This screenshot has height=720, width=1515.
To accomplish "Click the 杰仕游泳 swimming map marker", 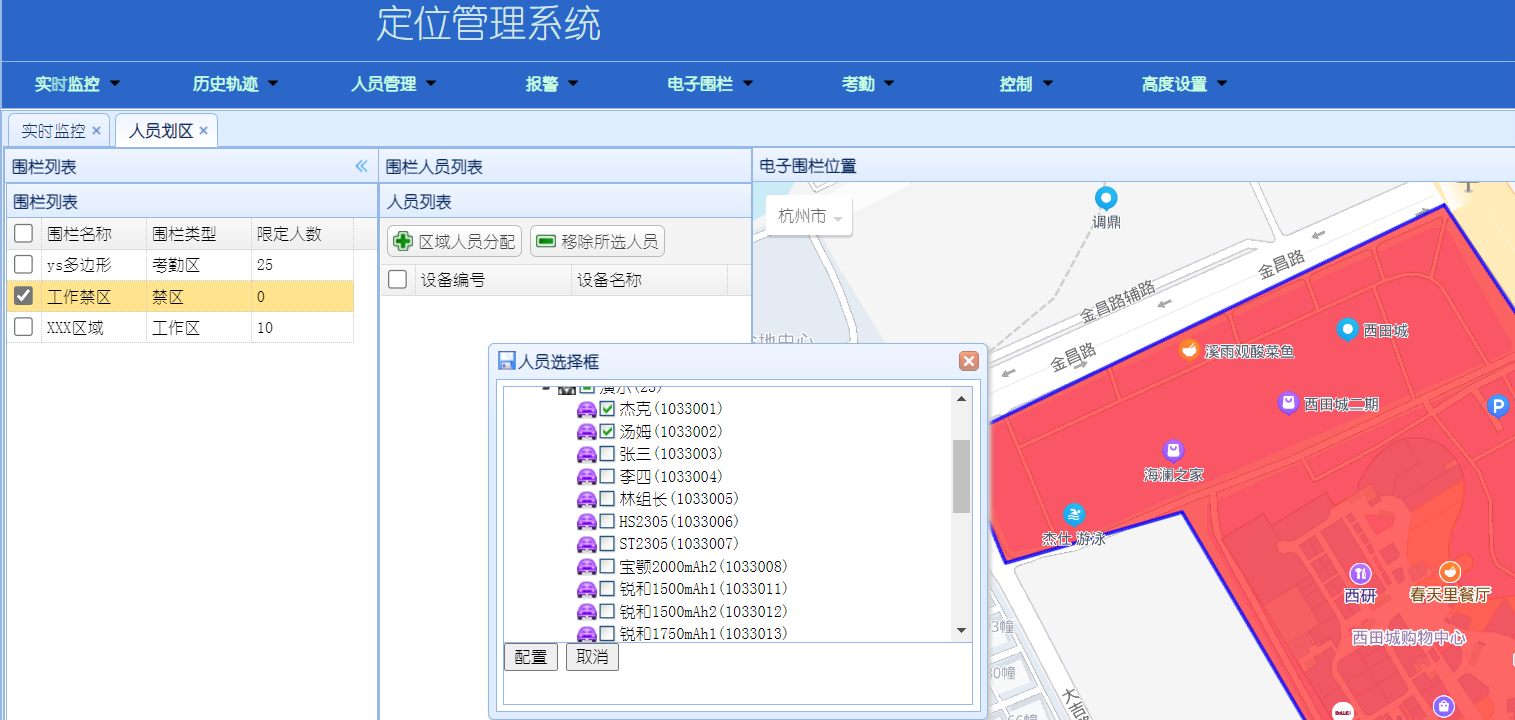I will tap(1074, 515).
